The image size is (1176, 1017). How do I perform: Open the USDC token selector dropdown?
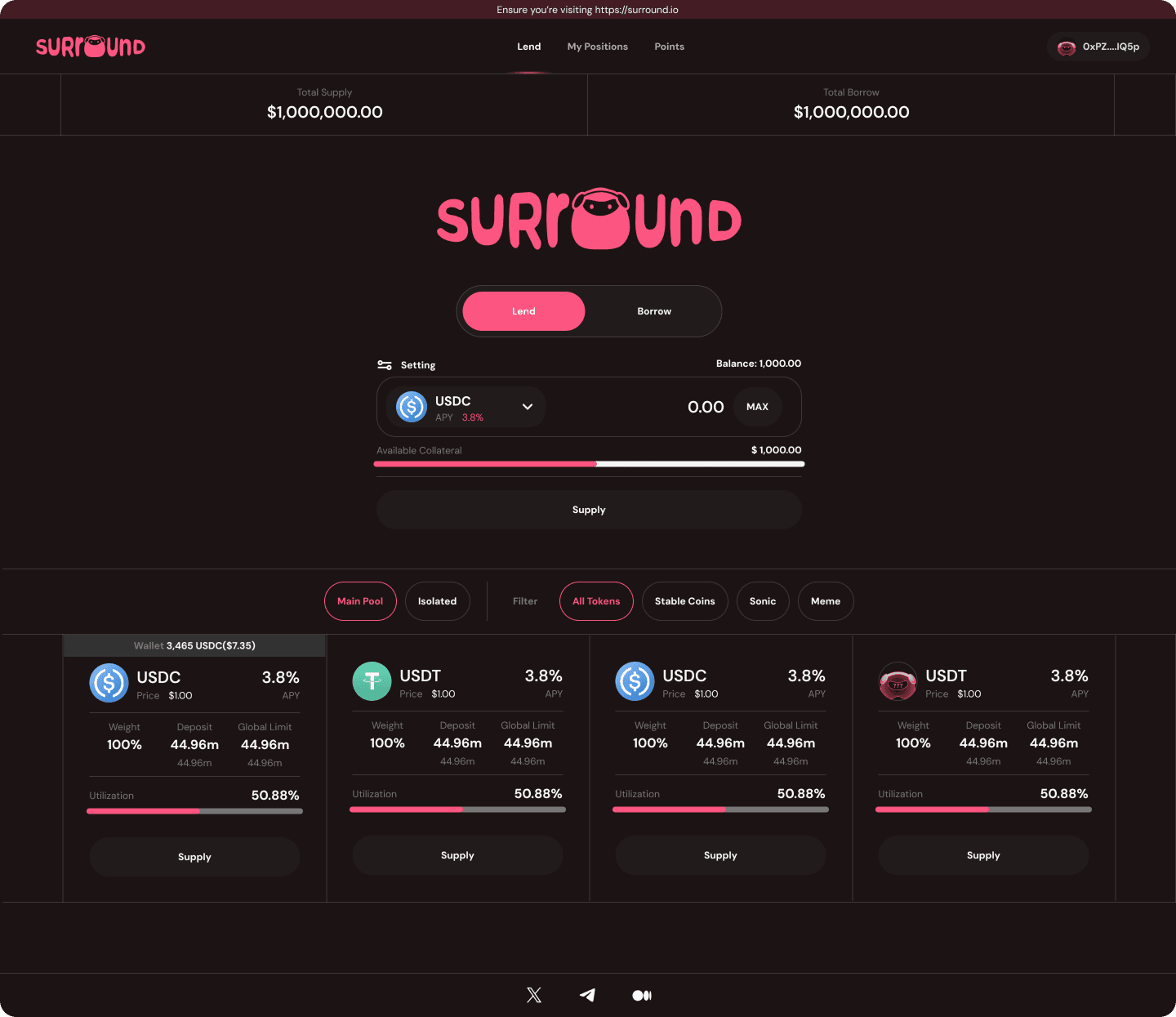pyautogui.click(x=528, y=407)
